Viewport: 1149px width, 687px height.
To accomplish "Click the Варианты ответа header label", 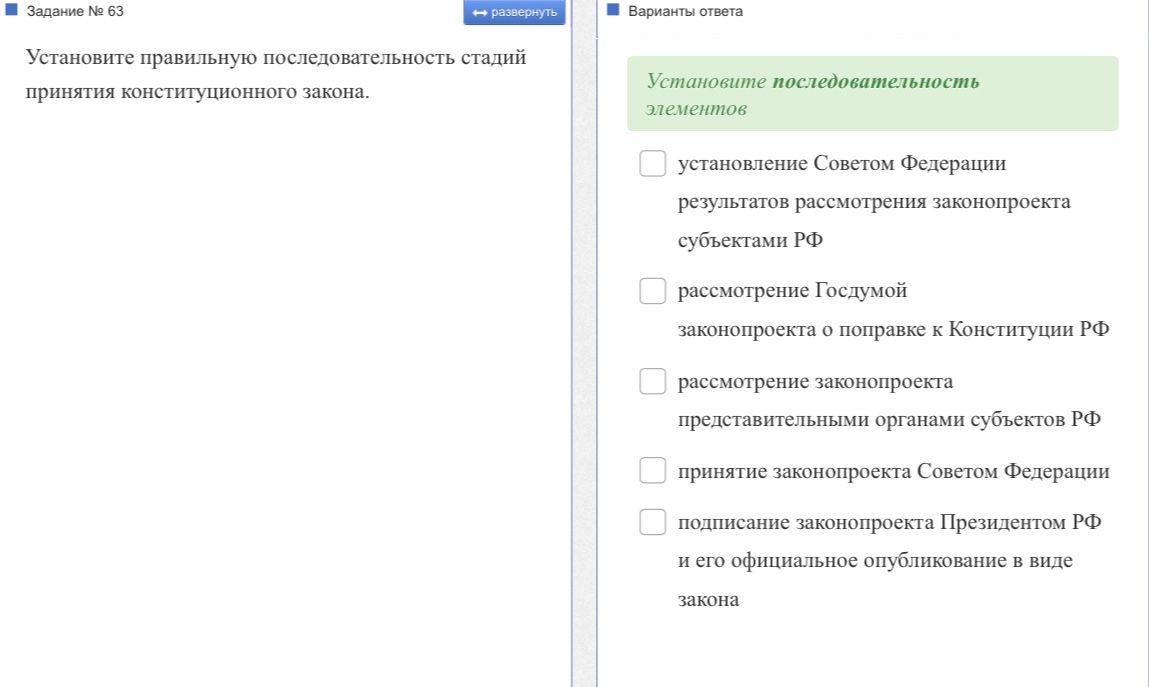I will [x=685, y=11].
